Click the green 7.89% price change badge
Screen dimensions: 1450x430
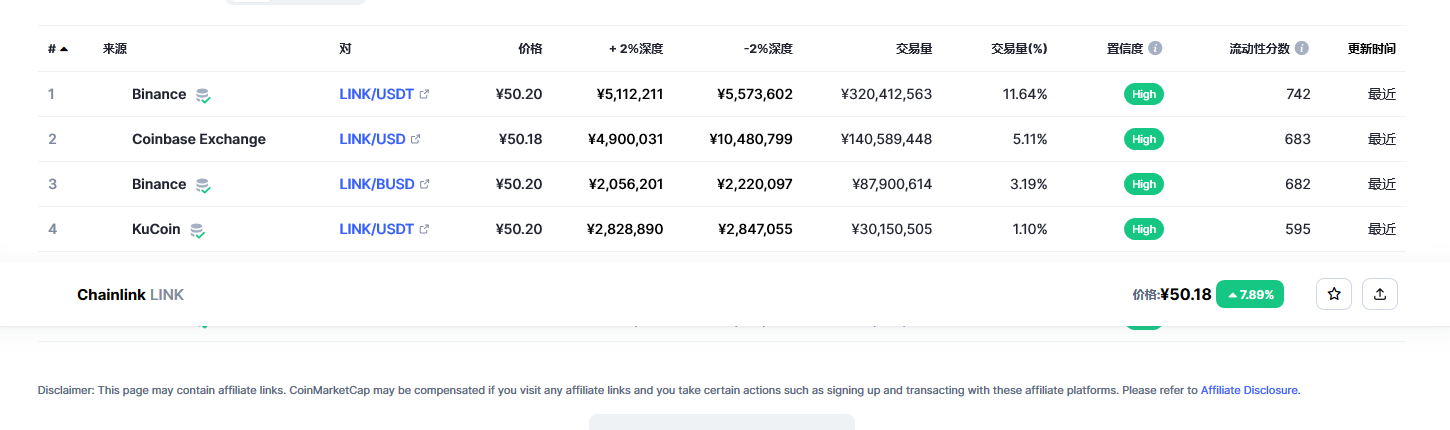click(1250, 294)
